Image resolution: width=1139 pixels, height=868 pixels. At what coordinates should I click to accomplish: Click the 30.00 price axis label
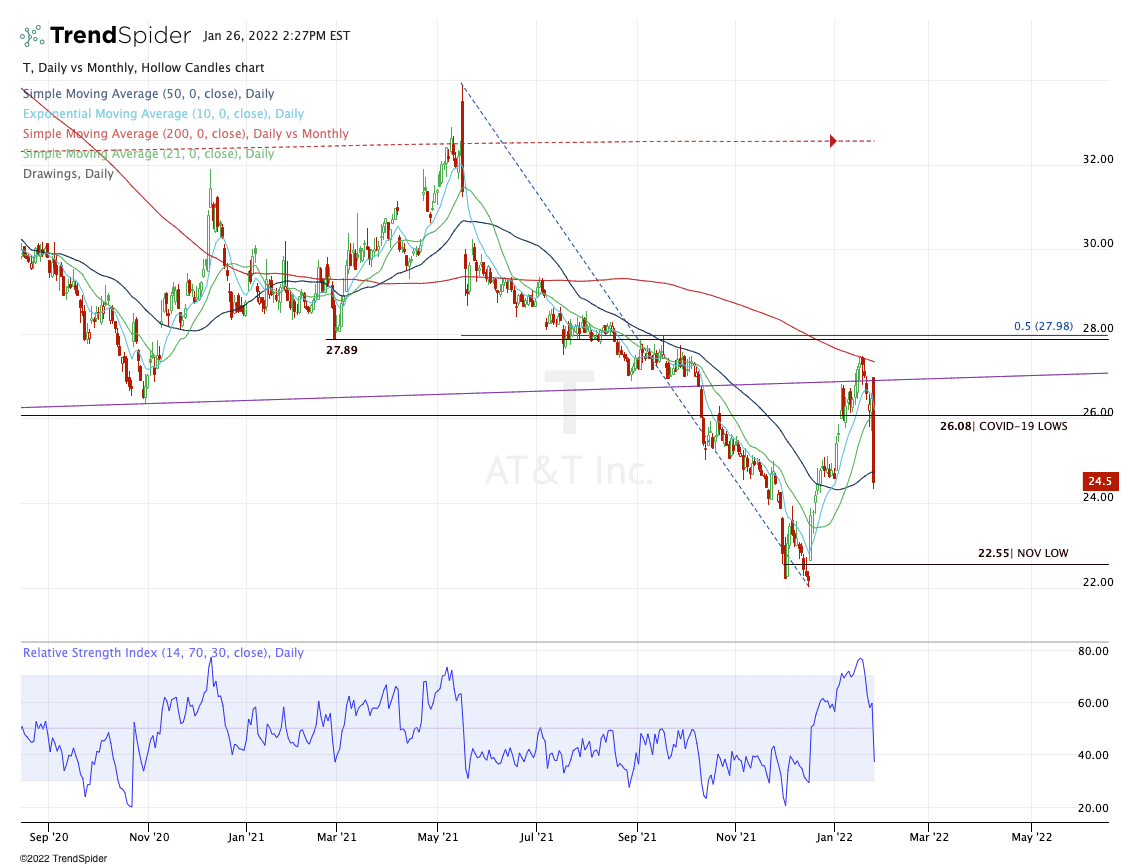[x=1098, y=243]
